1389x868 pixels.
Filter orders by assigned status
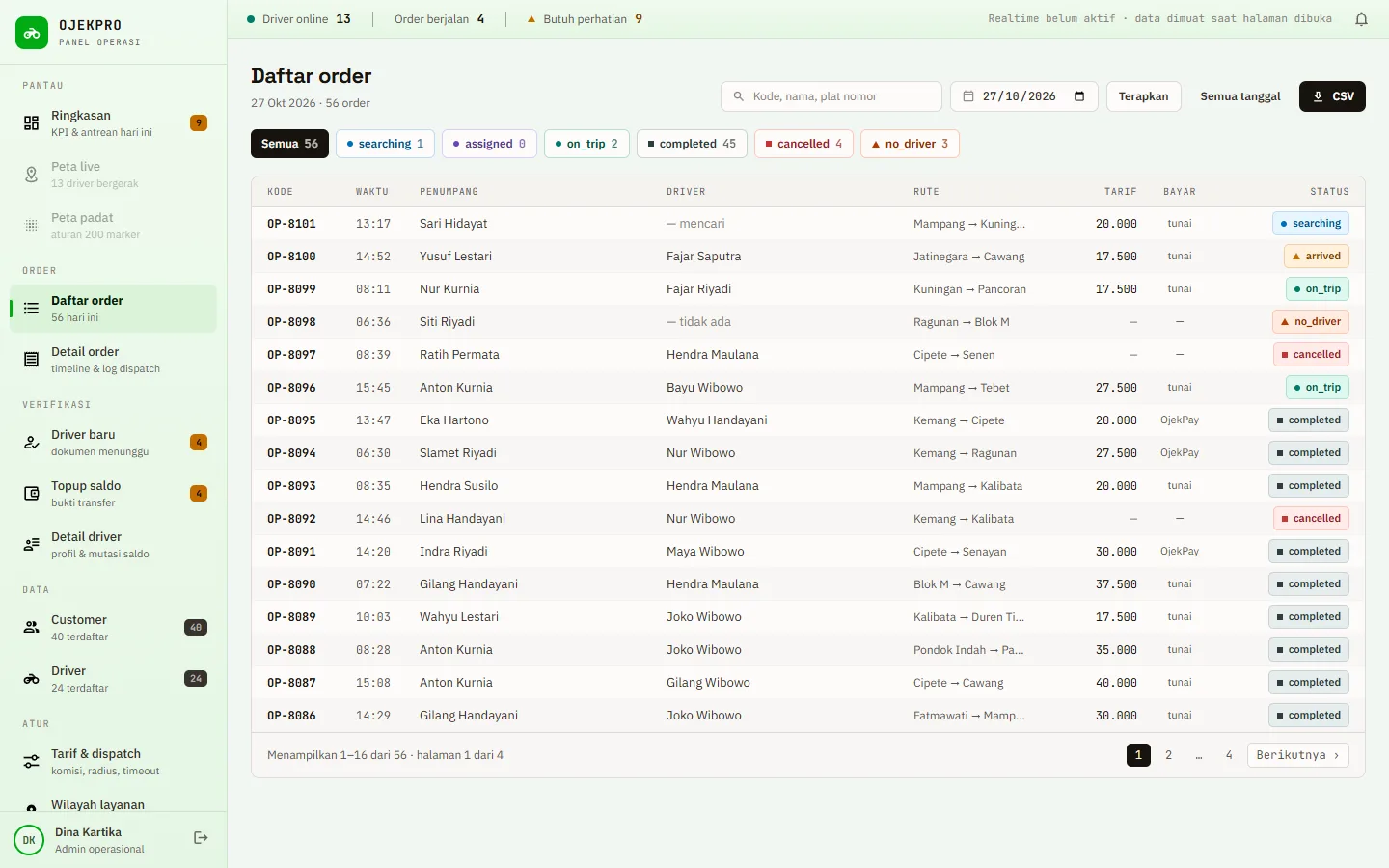click(489, 144)
